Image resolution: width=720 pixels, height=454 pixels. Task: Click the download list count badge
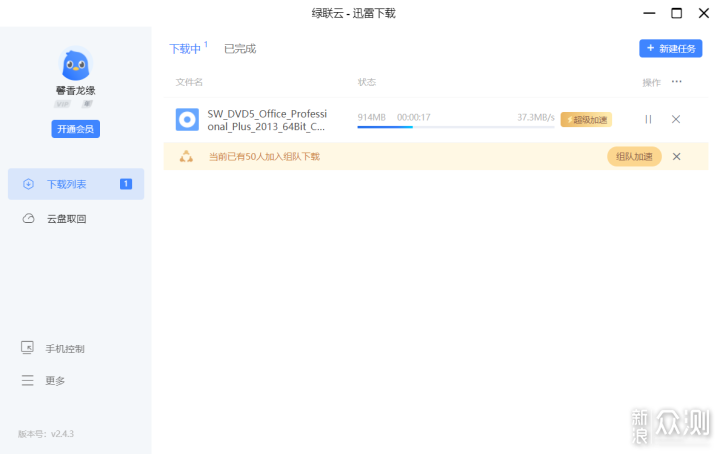(x=126, y=184)
